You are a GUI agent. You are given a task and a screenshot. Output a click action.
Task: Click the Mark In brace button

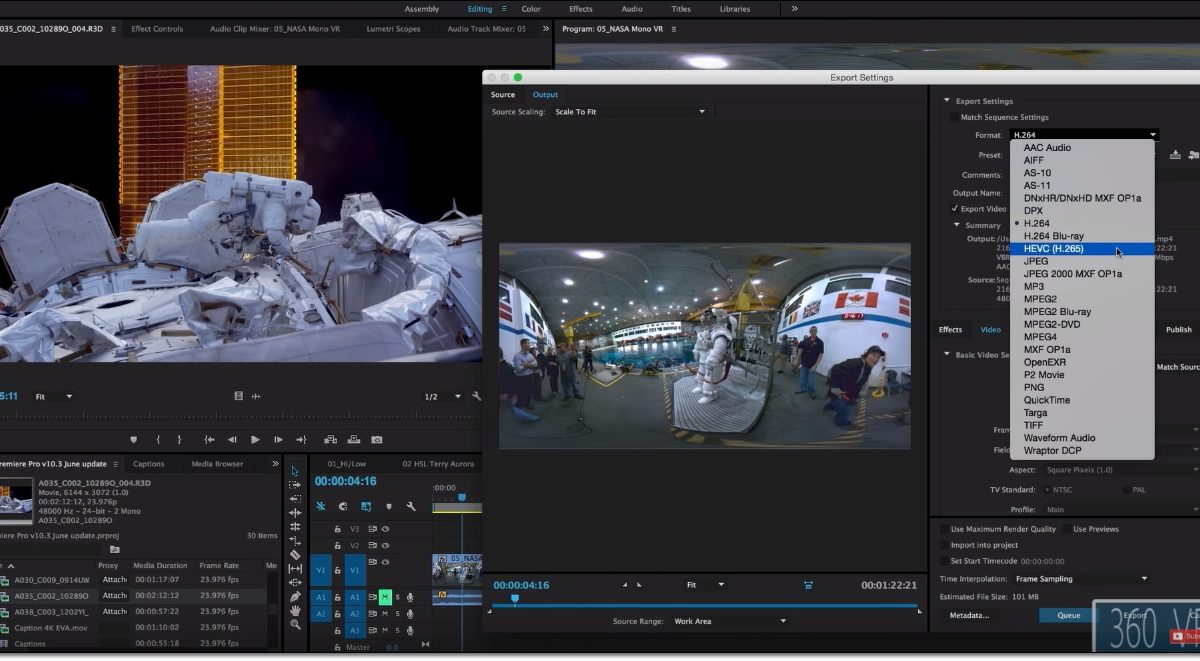coord(157,439)
